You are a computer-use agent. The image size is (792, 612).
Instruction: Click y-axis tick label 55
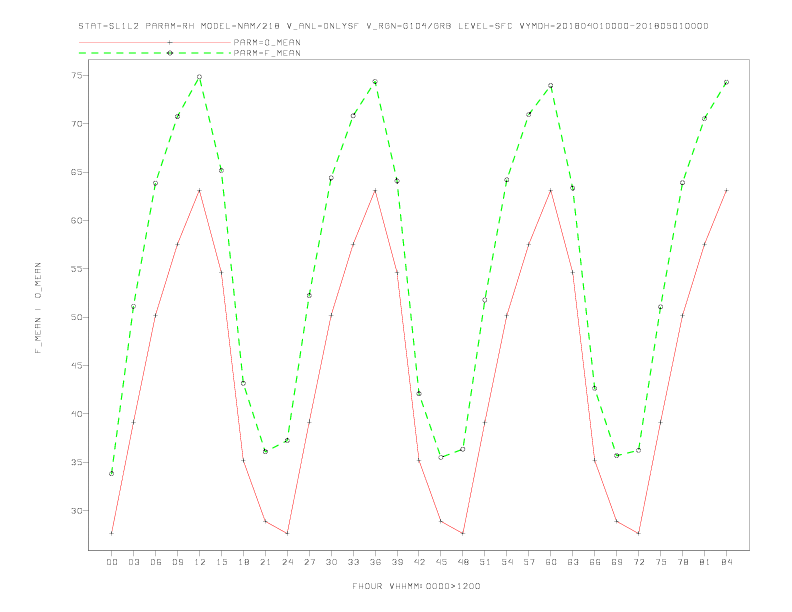pos(77,269)
